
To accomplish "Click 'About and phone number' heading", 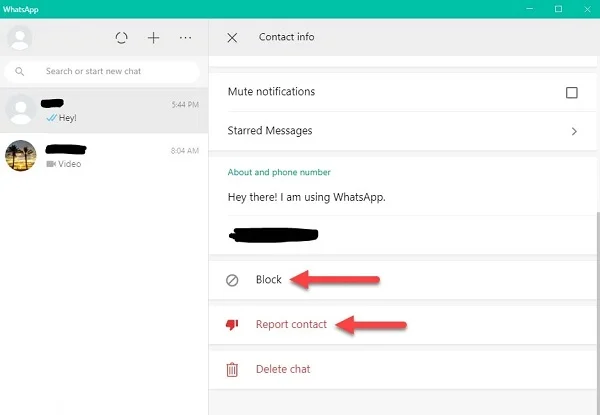I will [279, 172].
